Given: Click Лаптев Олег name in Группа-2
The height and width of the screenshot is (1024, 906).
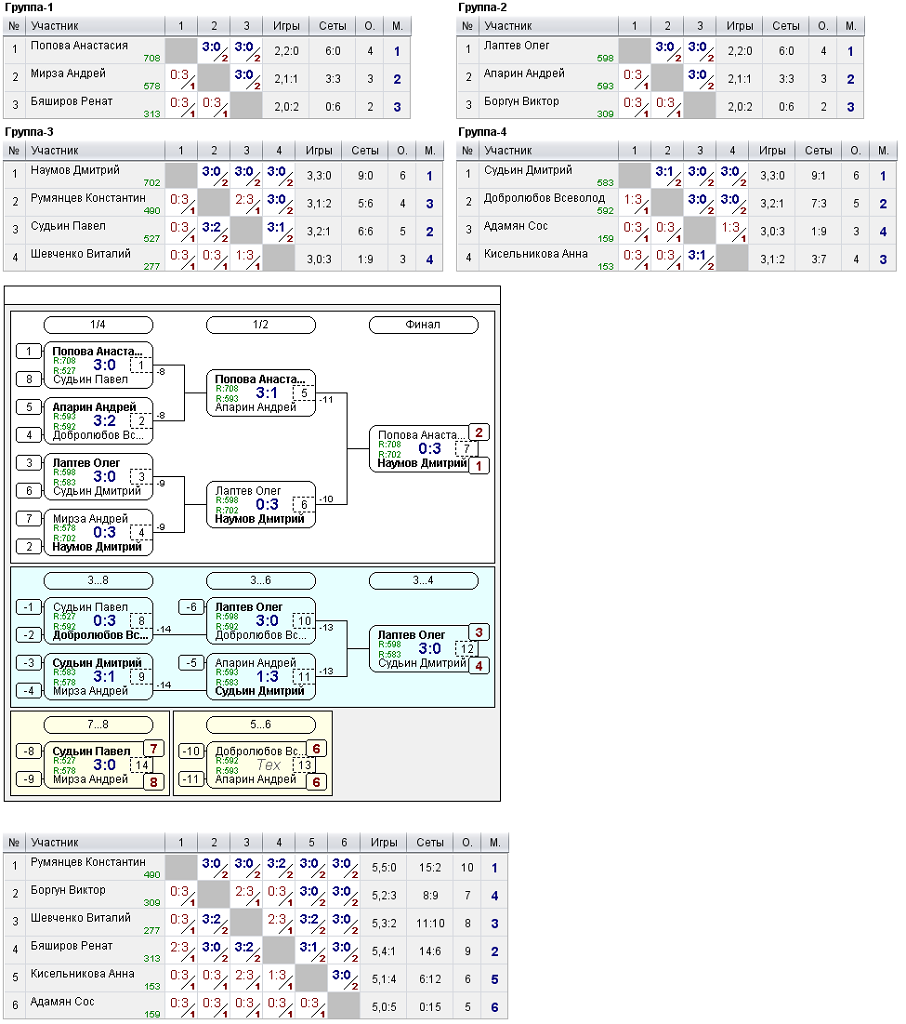Looking at the screenshot, I should click(516, 45).
